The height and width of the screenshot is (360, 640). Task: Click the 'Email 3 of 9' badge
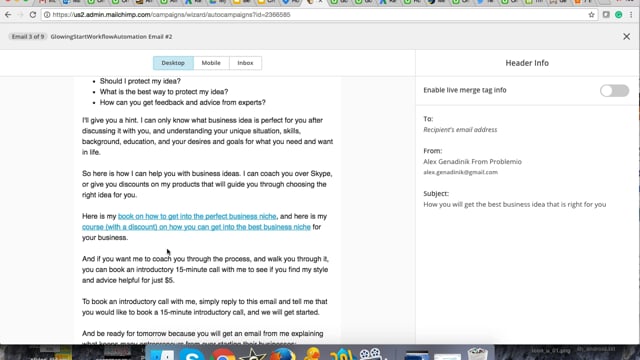pyautogui.click(x=28, y=37)
